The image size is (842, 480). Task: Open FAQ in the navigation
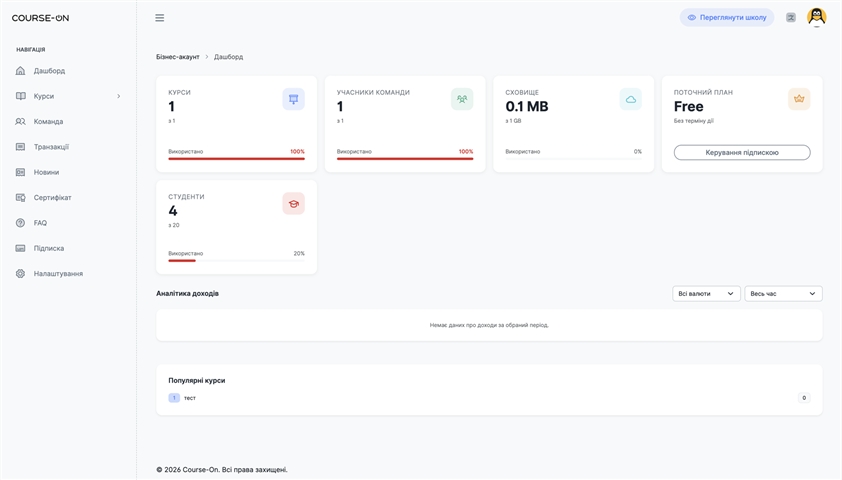point(40,223)
